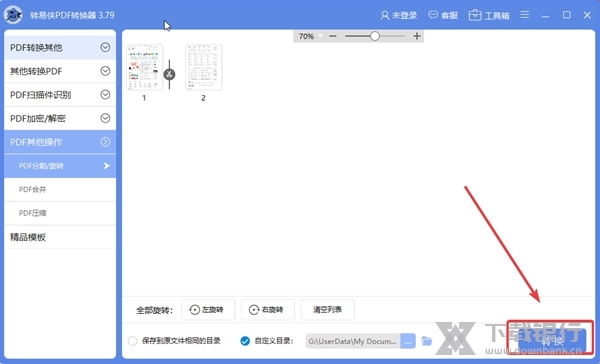The width and height of the screenshot is (600, 364).
Task: Select the PDF压缩 menu item
Action: [60, 213]
